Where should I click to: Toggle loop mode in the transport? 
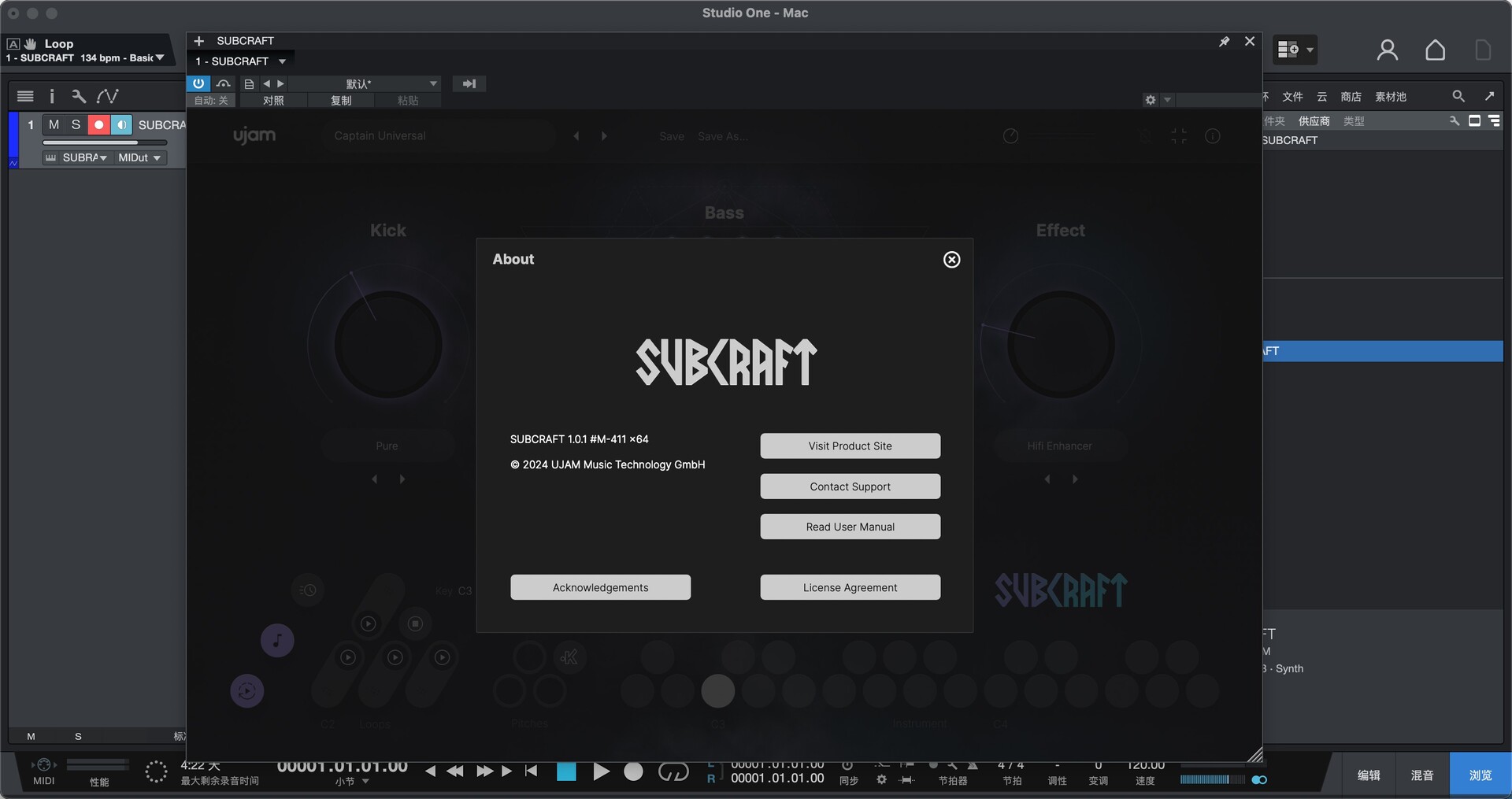(673, 772)
